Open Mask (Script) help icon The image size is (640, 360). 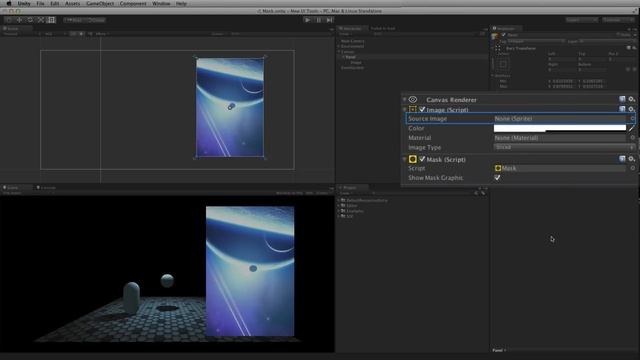(x=622, y=159)
